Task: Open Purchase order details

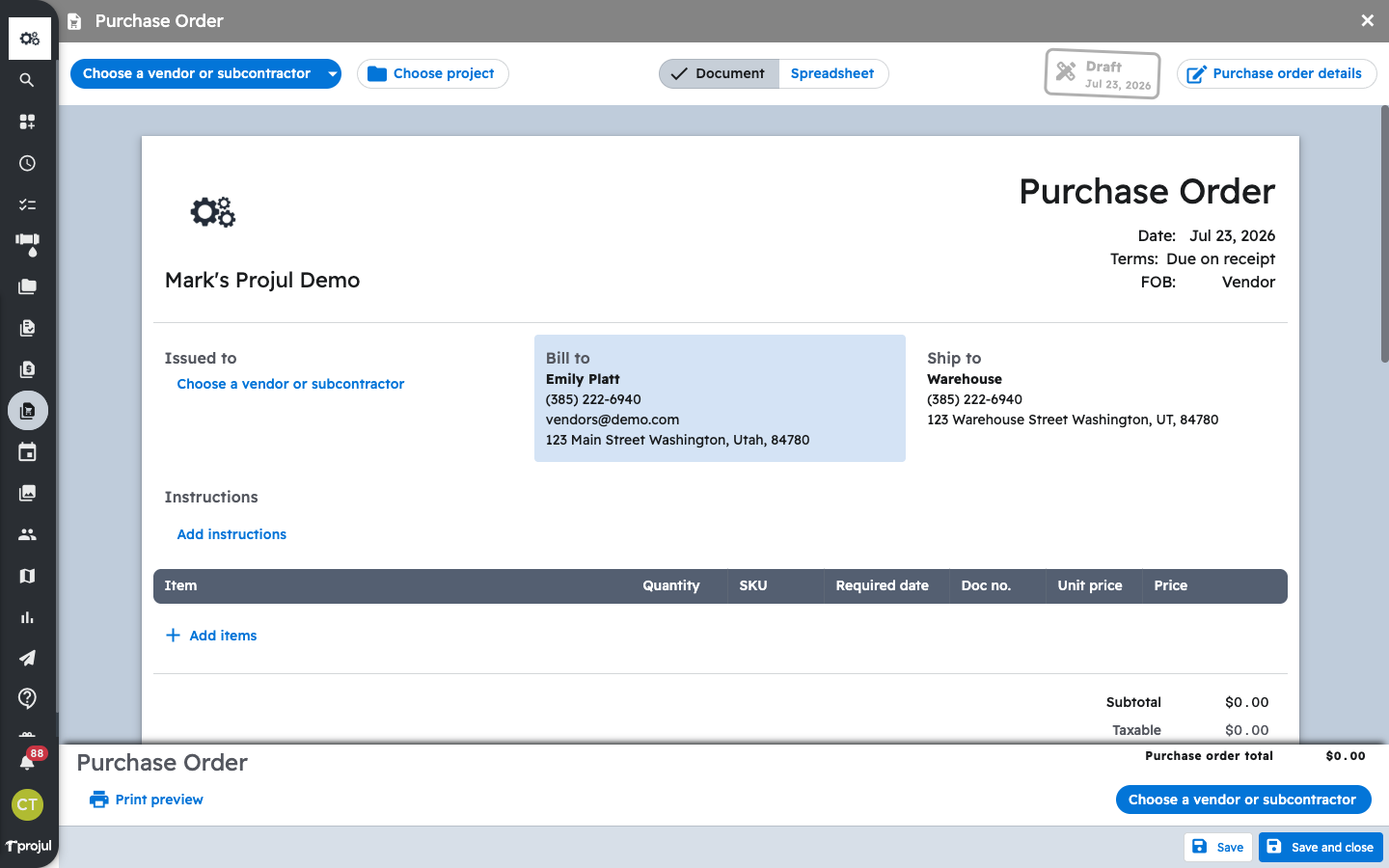Action: point(1276,73)
